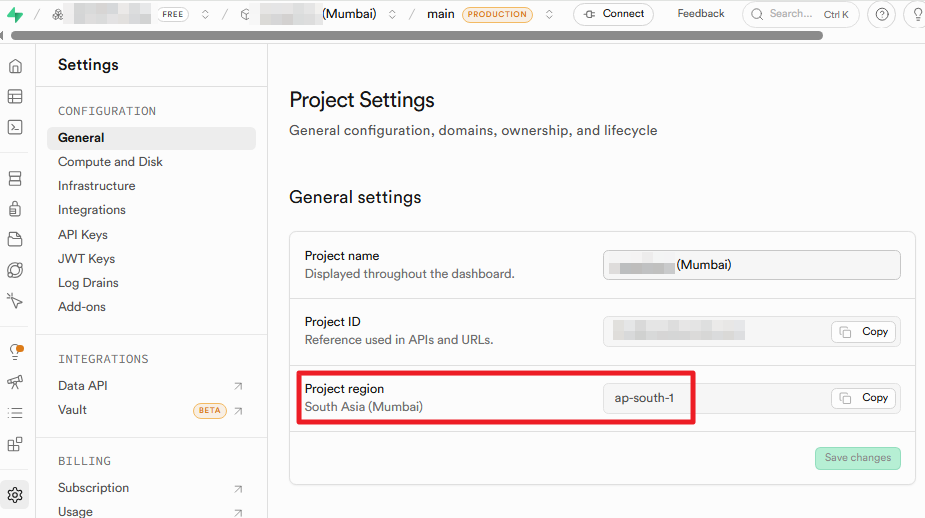
Task: Click the FREE plan badge
Action: 173,14
